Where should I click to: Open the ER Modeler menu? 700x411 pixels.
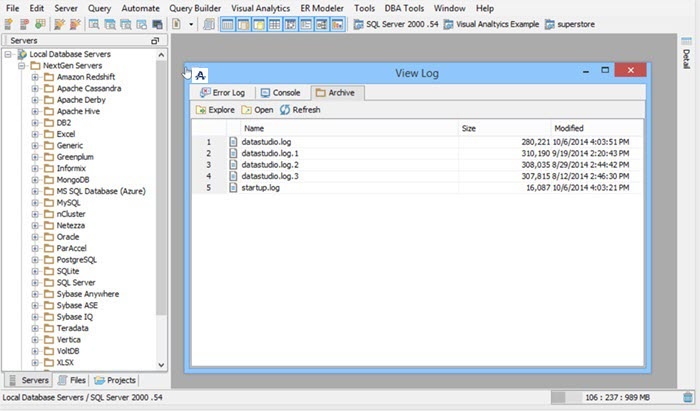coord(322,8)
